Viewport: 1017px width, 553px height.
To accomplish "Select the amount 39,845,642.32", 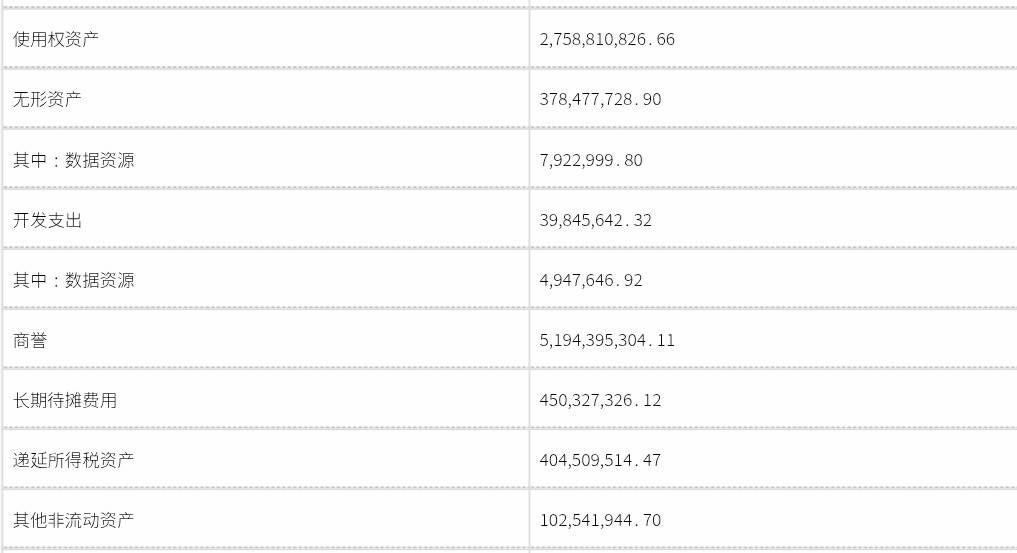I will pos(595,220).
